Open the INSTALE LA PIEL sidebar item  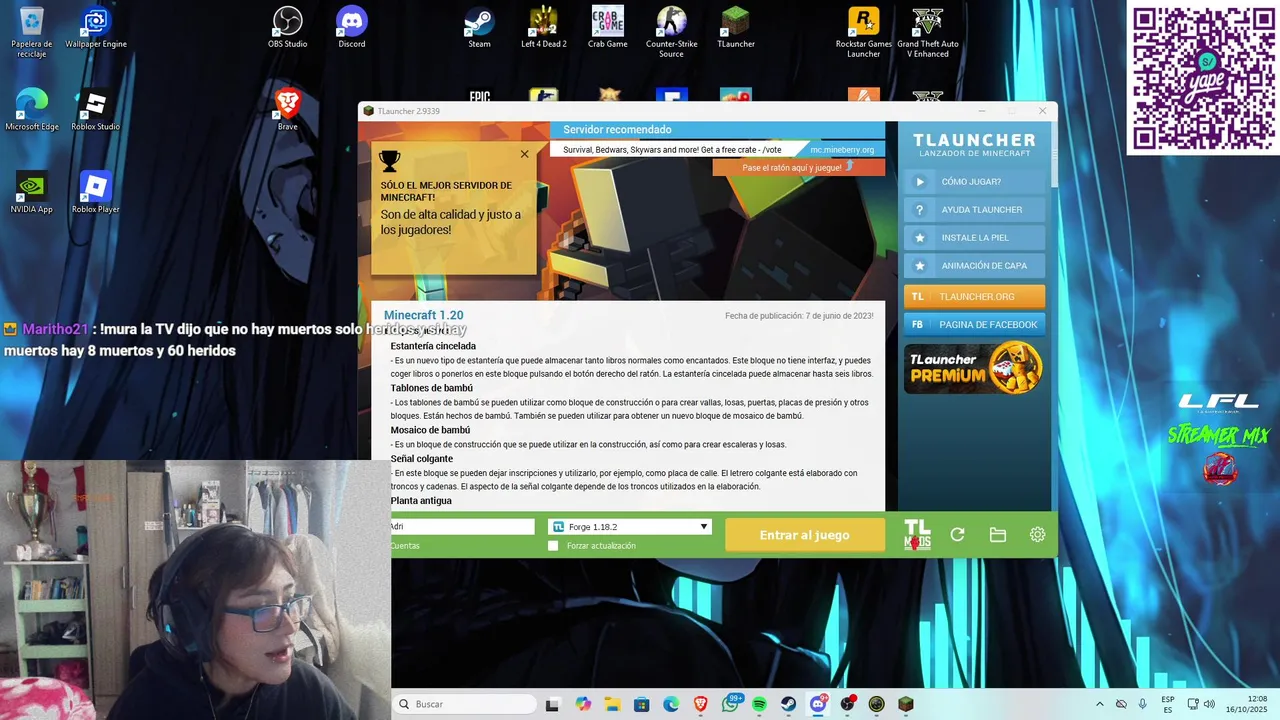click(x=974, y=238)
